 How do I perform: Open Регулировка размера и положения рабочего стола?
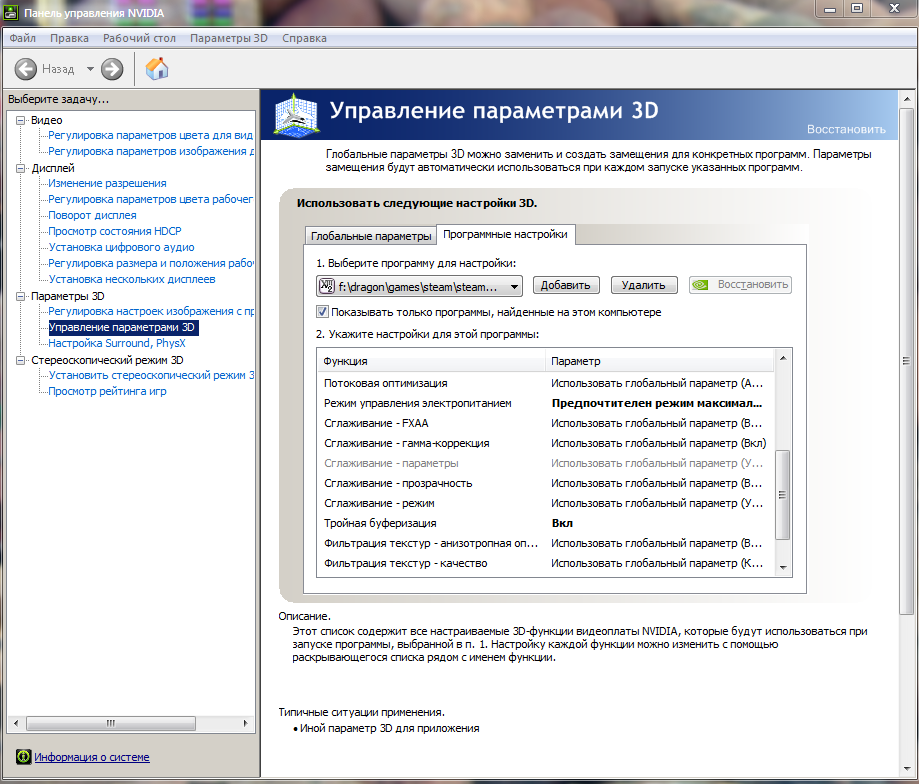click(151, 264)
